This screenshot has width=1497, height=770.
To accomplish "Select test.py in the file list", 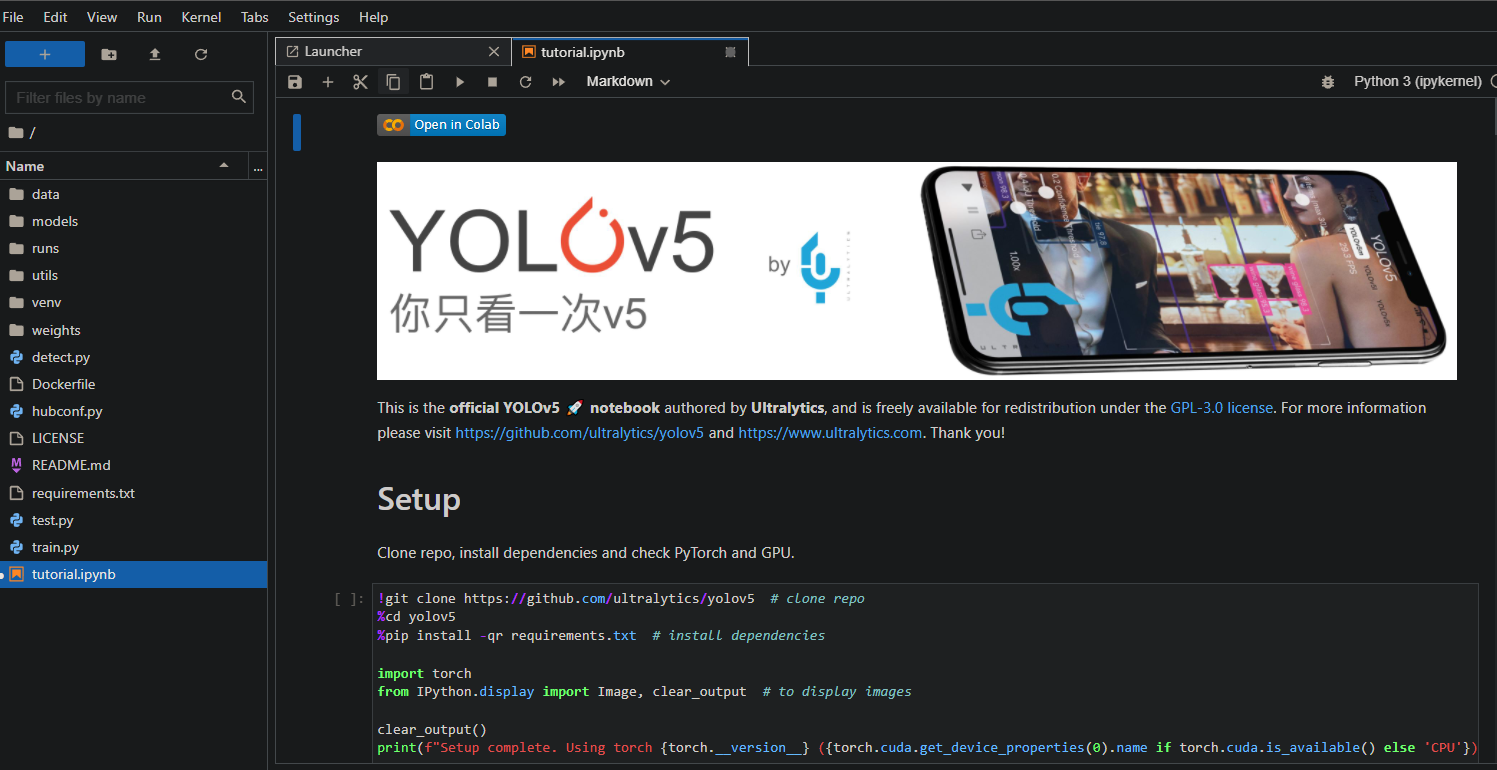I will (133, 520).
